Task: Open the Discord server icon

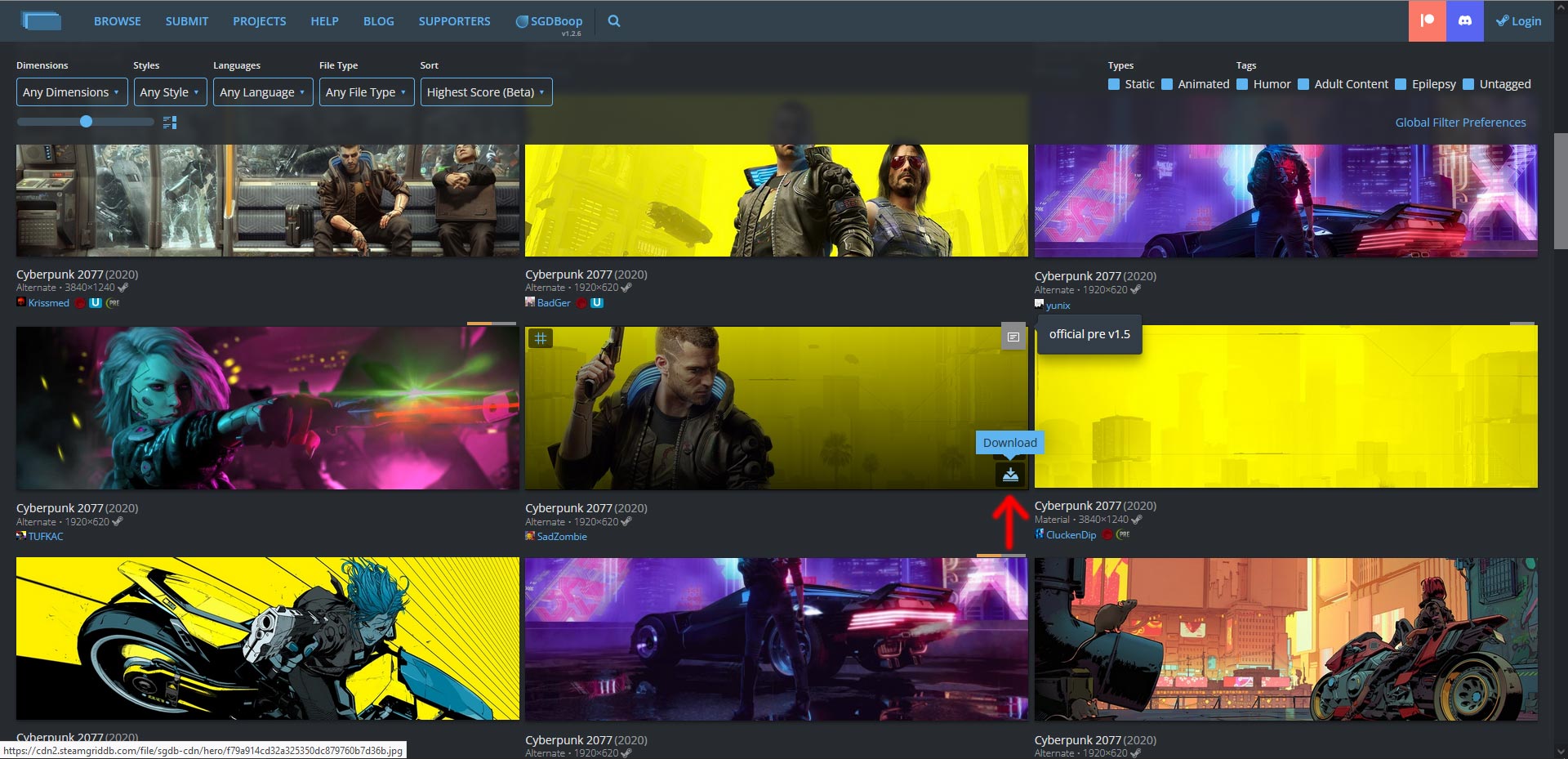Action: point(1465,21)
